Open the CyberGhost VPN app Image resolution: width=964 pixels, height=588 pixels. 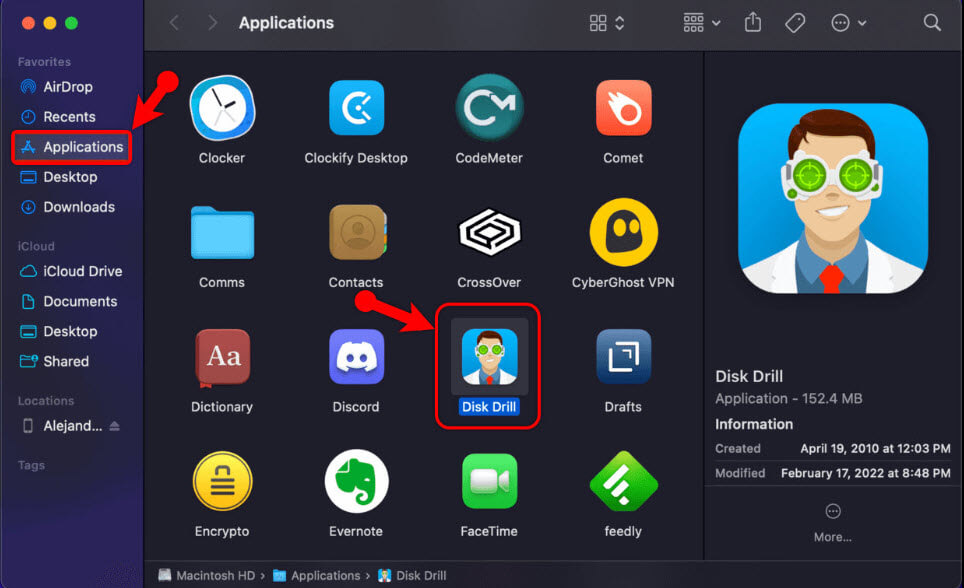point(623,232)
